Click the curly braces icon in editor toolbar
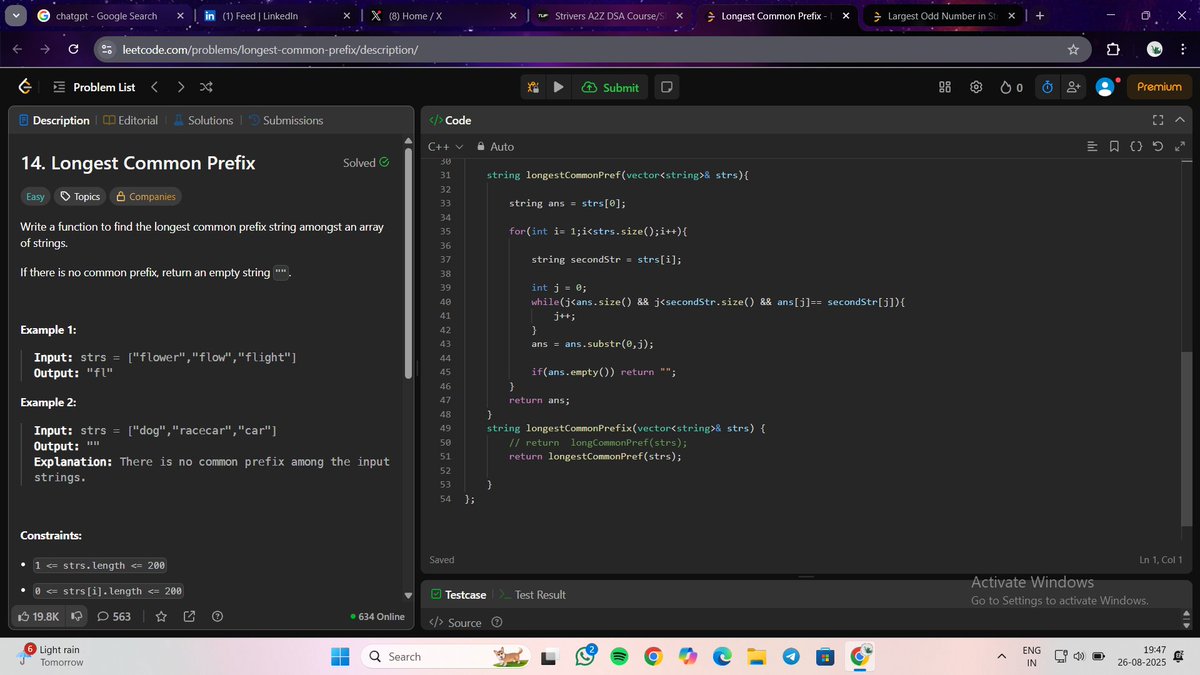This screenshot has width=1200, height=675. click(1136, 147)
